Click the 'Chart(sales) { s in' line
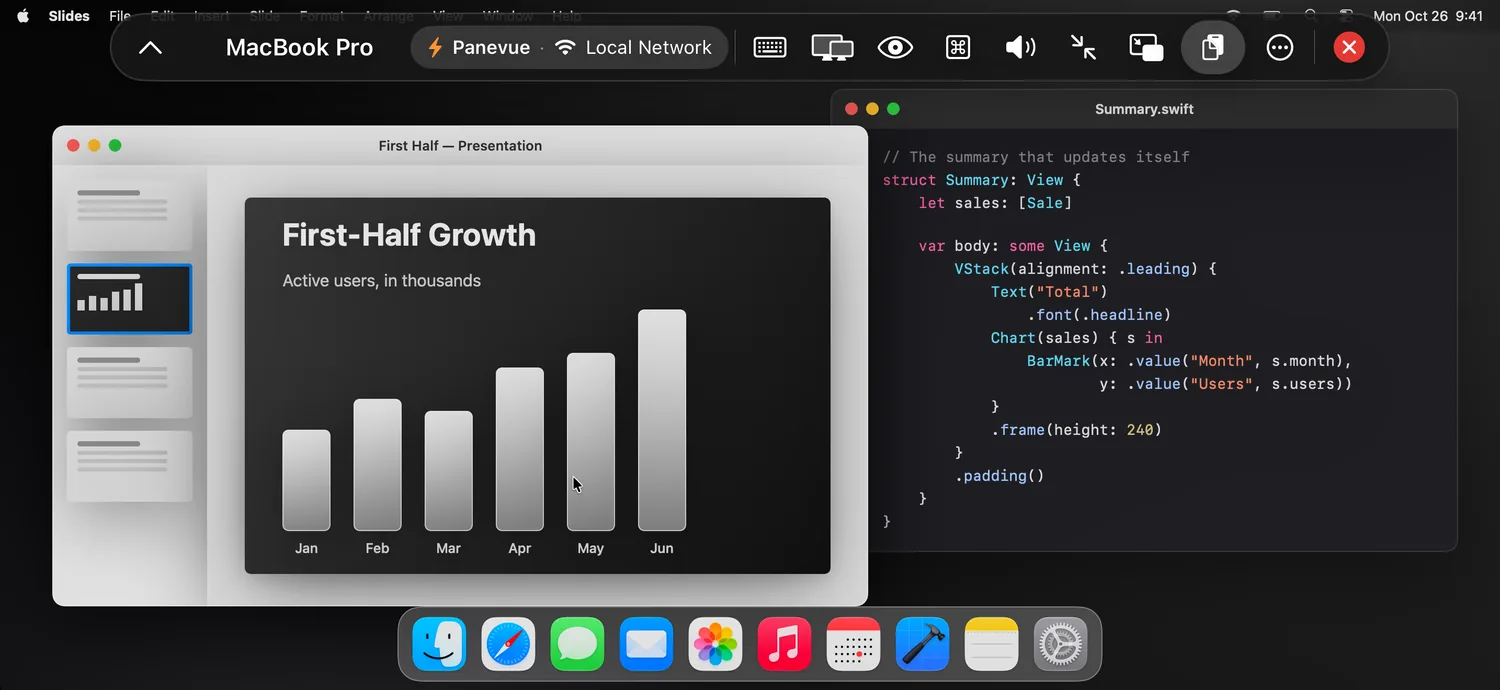Screen dimensions: 1500x690 [x=1077, y=338]
